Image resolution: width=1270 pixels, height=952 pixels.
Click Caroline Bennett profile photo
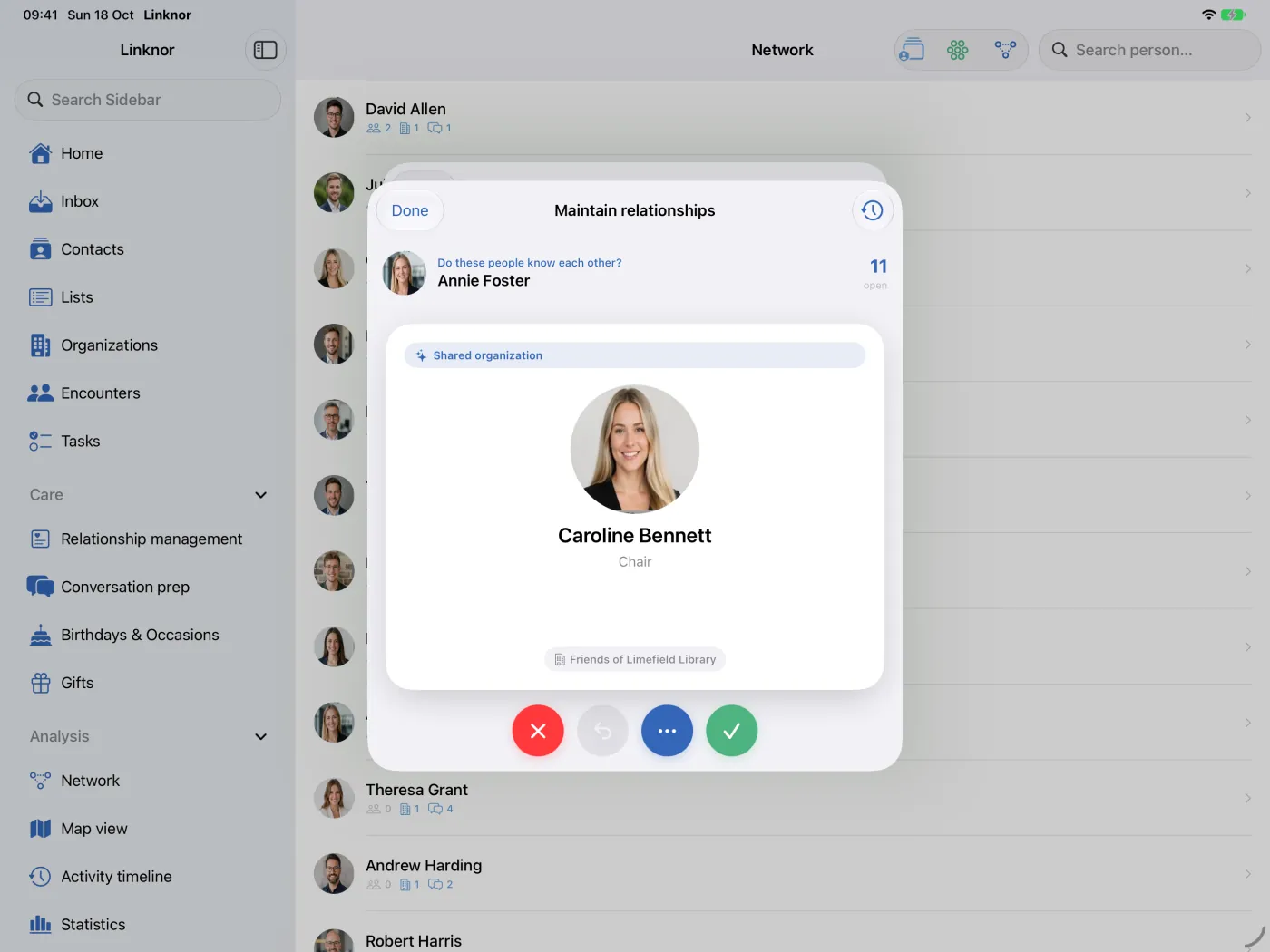[635, 449]
